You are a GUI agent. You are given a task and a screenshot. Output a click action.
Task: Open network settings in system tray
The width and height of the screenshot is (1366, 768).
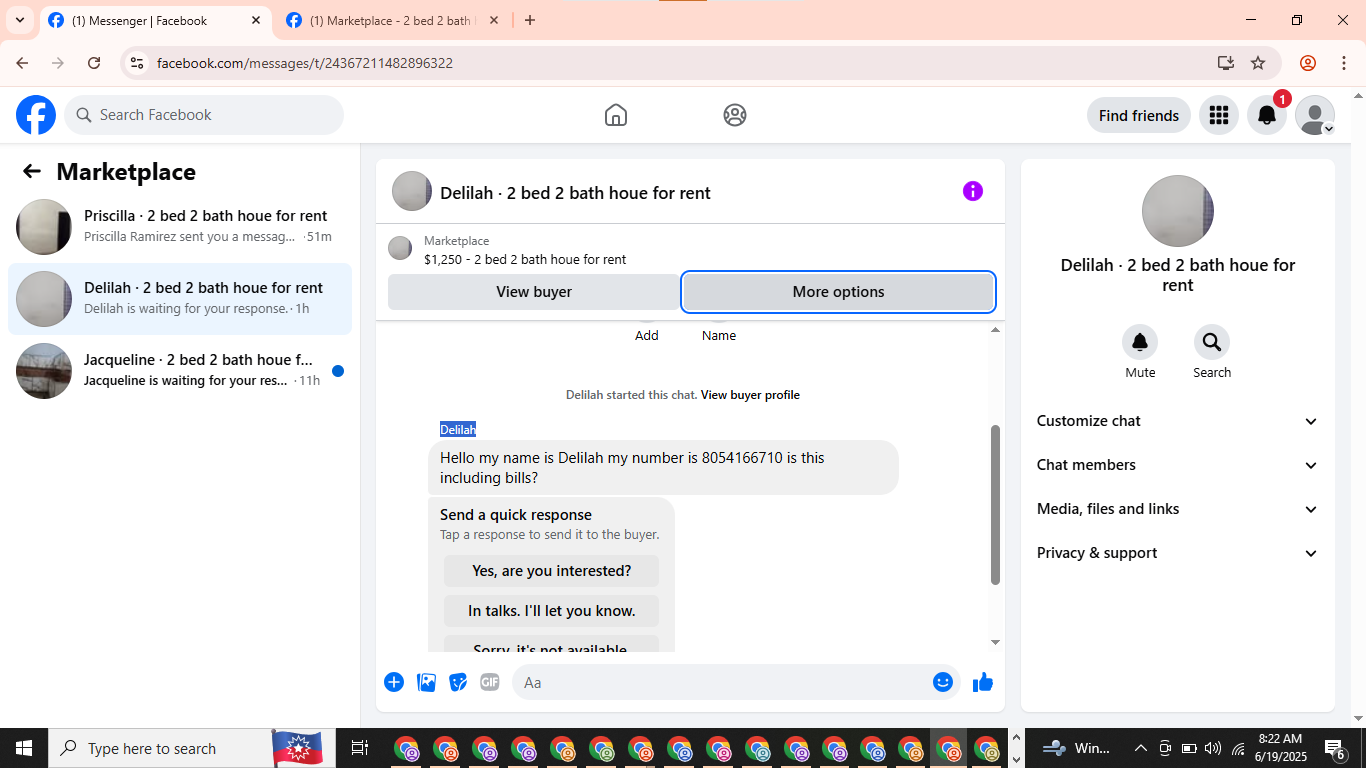point(1238,748)
